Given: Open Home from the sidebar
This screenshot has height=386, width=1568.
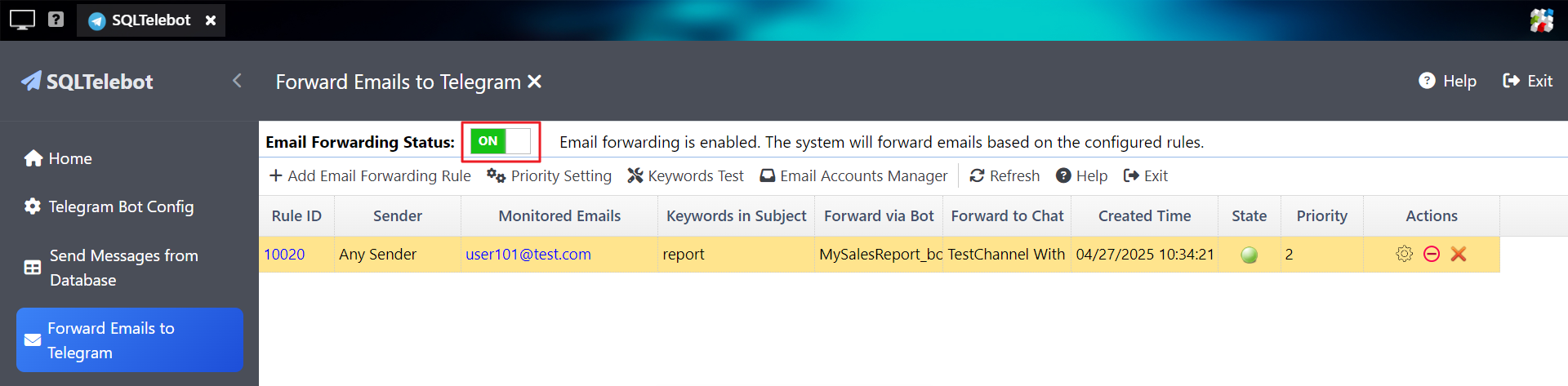Looking at the screenshot, I should pos(59,158).
